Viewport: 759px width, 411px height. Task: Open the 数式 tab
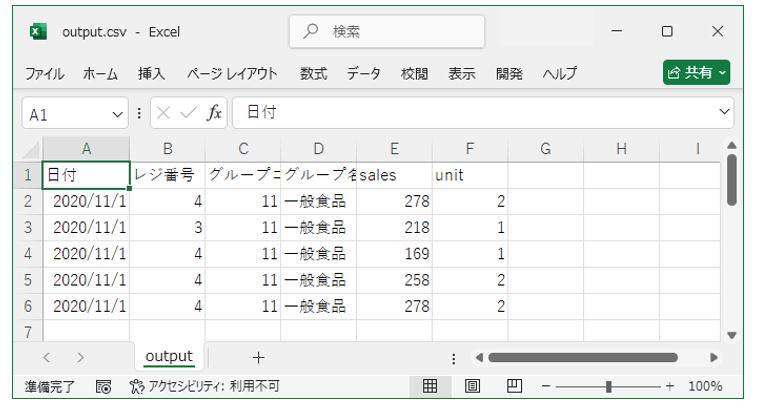(314, 74)
